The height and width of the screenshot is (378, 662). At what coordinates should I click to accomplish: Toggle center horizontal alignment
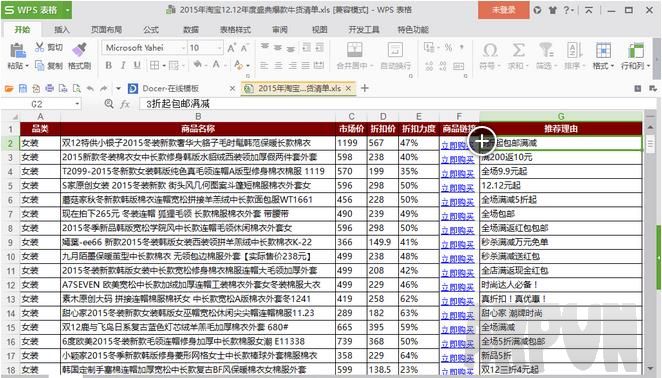tap(278, 65)
